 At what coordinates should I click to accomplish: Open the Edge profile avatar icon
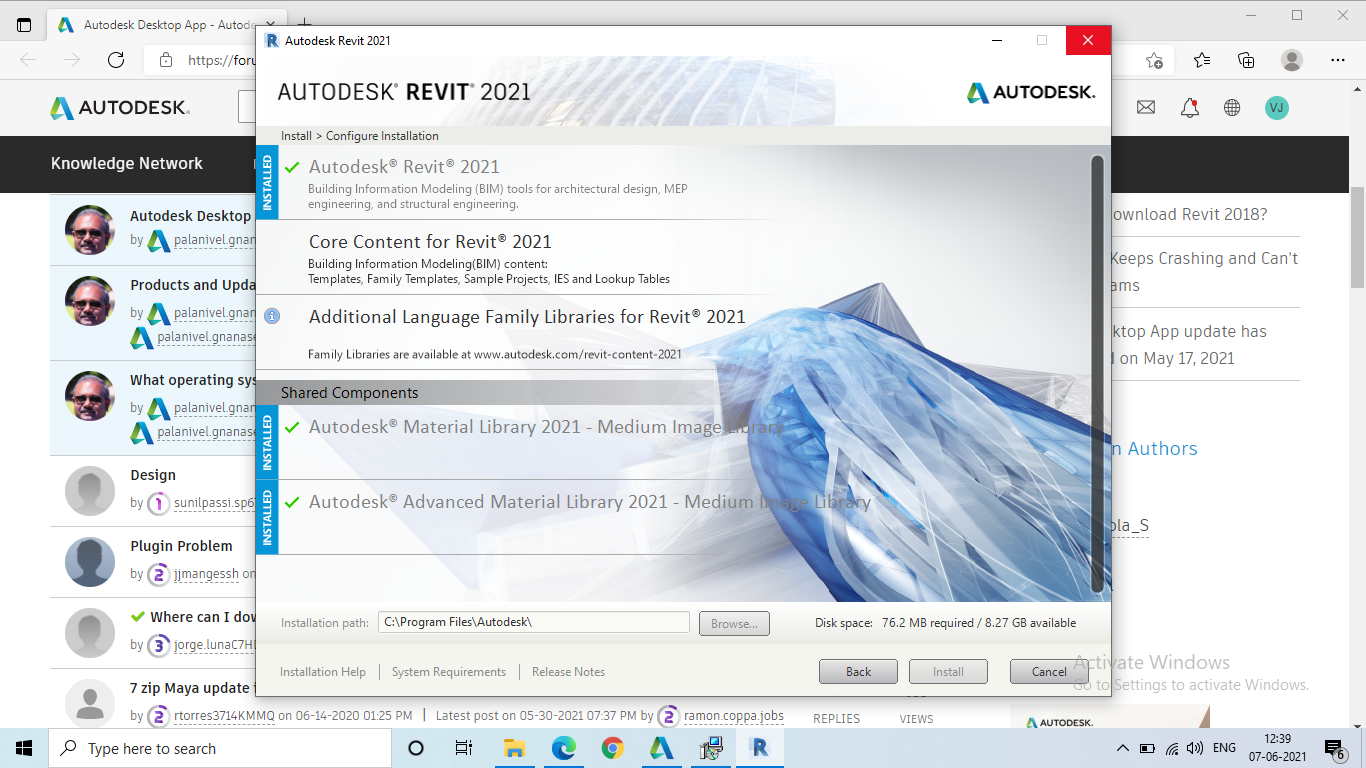click(1292, 60)
